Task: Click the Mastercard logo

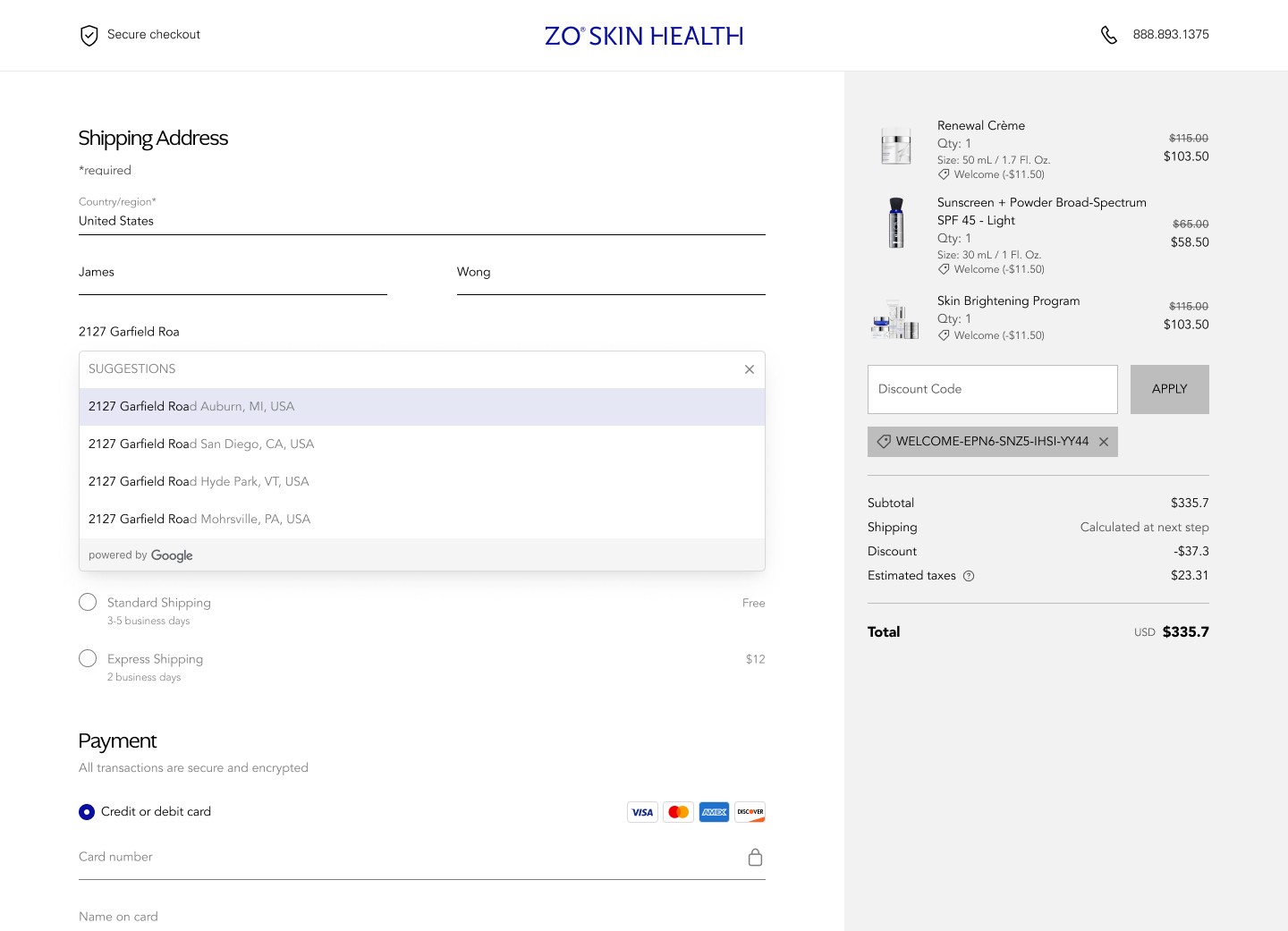Action: (678, 812)
